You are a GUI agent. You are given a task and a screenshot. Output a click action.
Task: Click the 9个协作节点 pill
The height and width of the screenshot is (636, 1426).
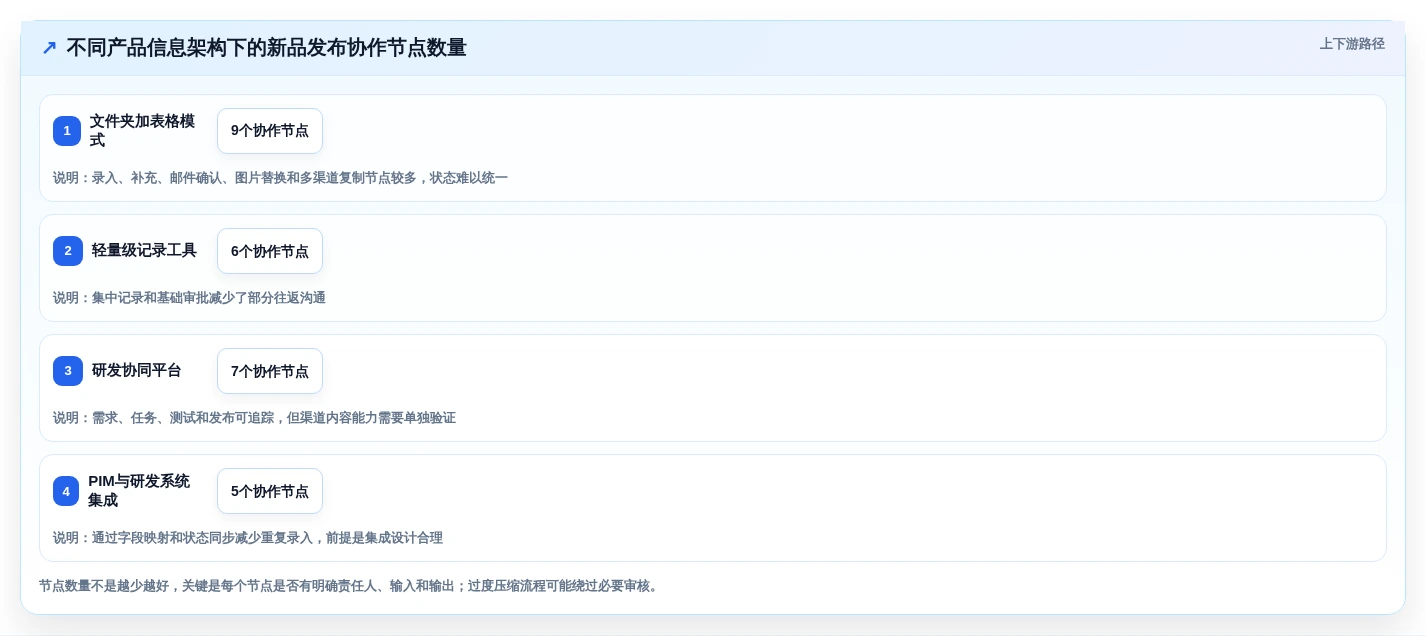(270, 131)
